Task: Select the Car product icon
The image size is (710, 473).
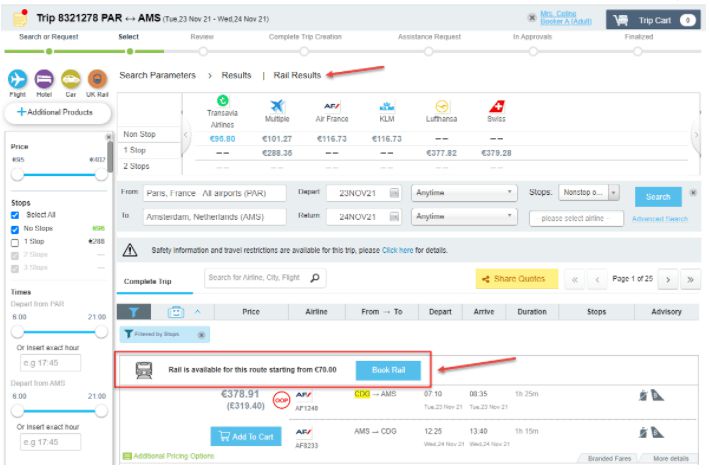Action: click(71, 80)
